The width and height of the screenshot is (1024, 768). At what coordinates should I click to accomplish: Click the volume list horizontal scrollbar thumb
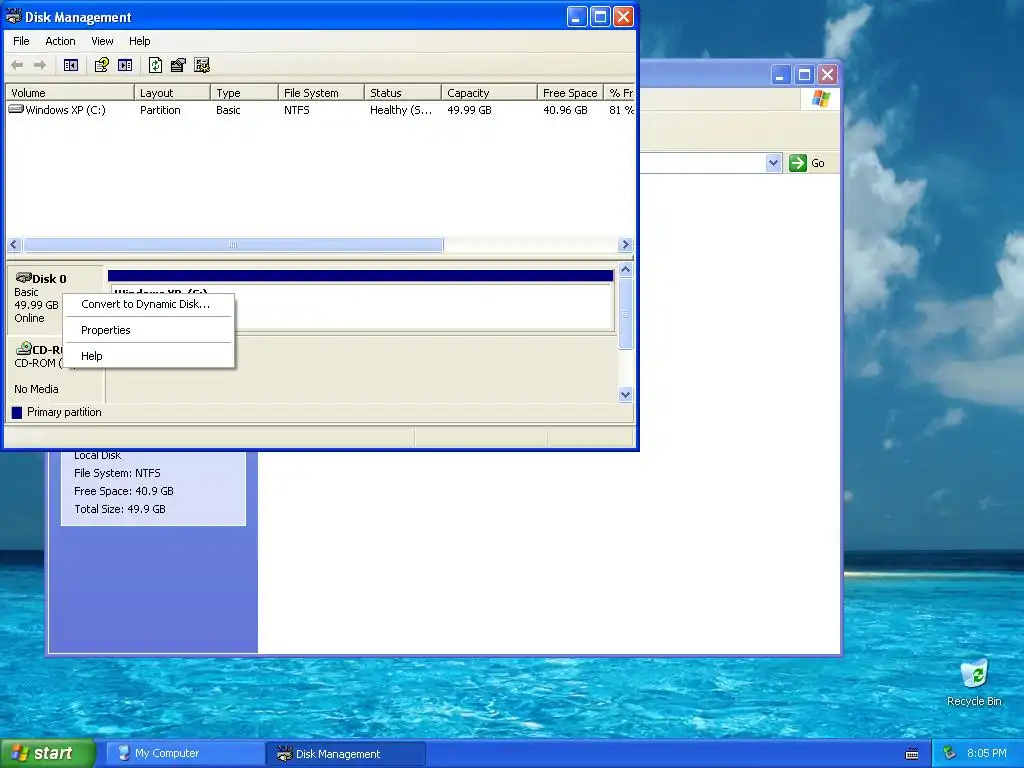pos(233,245)
